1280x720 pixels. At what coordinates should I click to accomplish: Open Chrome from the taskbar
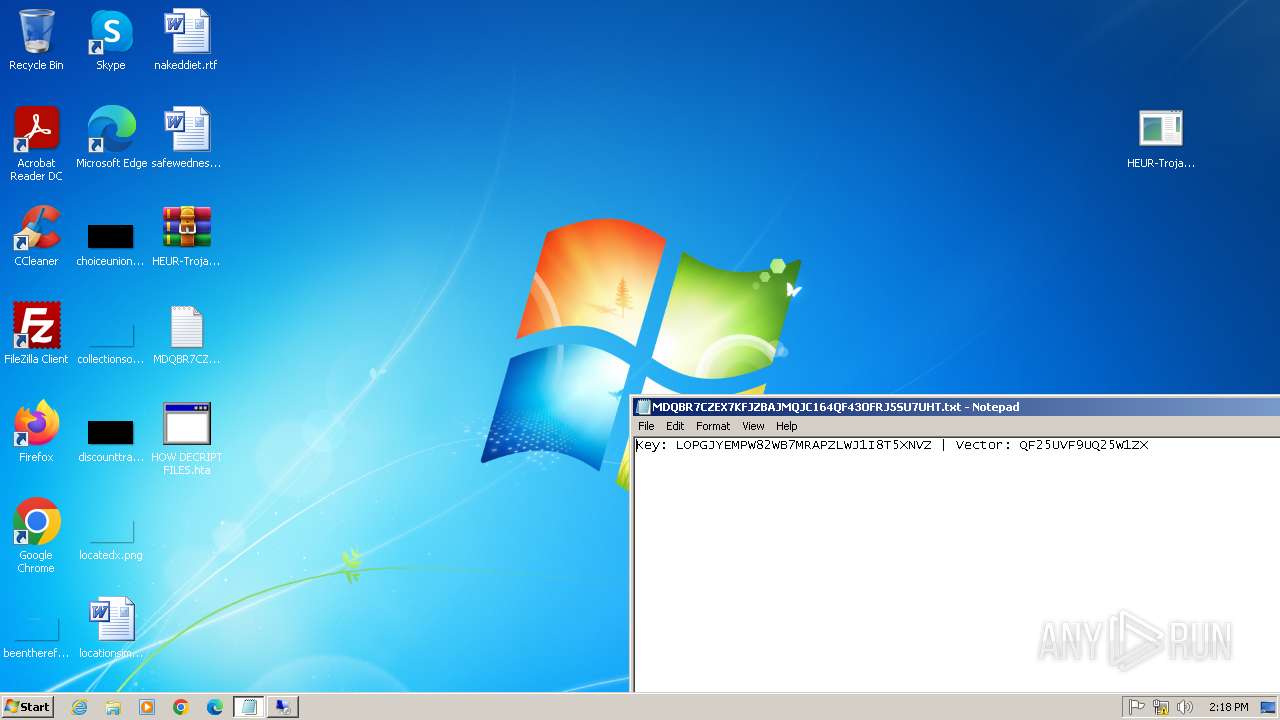click(181, 707)
